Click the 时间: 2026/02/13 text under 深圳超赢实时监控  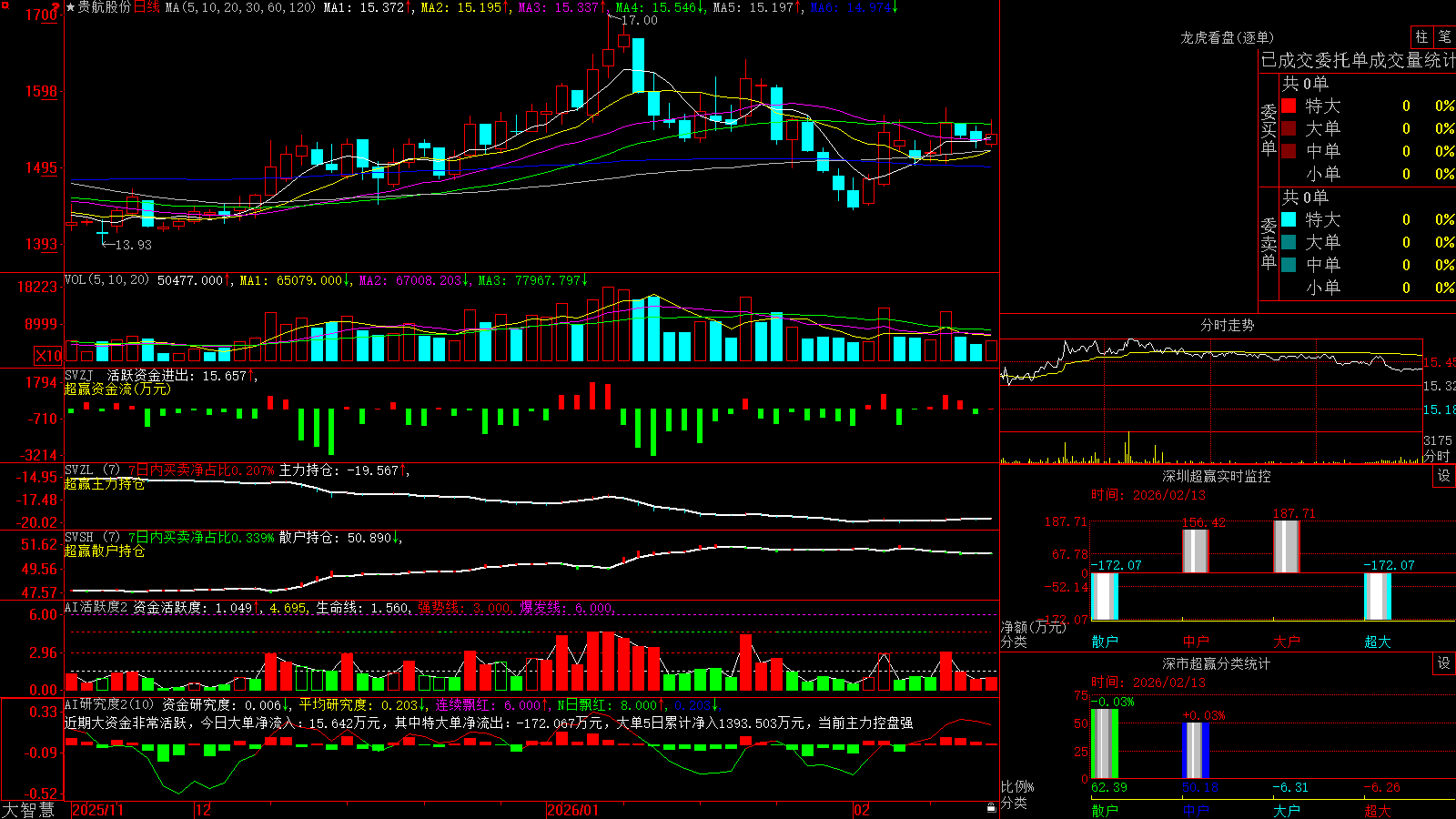[1148, 495]
